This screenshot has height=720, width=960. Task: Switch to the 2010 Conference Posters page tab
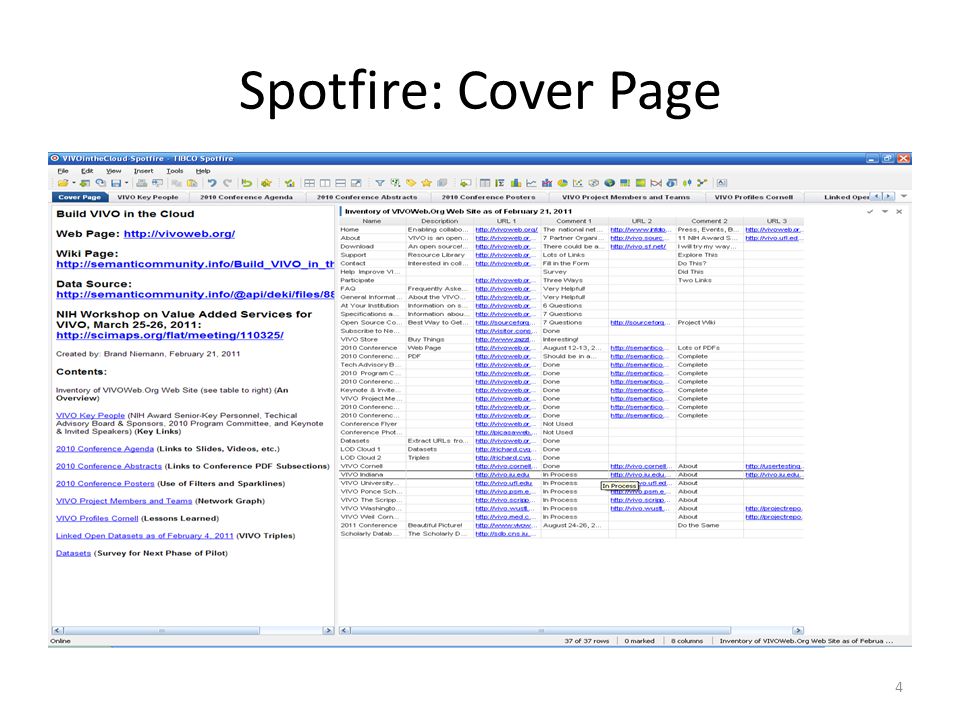coord(489,197)
